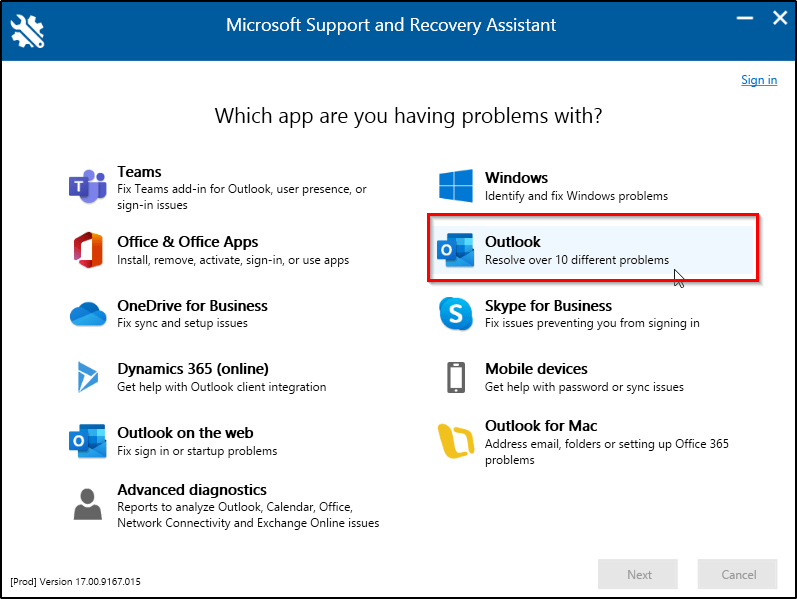This screenshot has height=599, width=797.
Task: Choose Outlook for Mac heading
Action: (541, 426)
